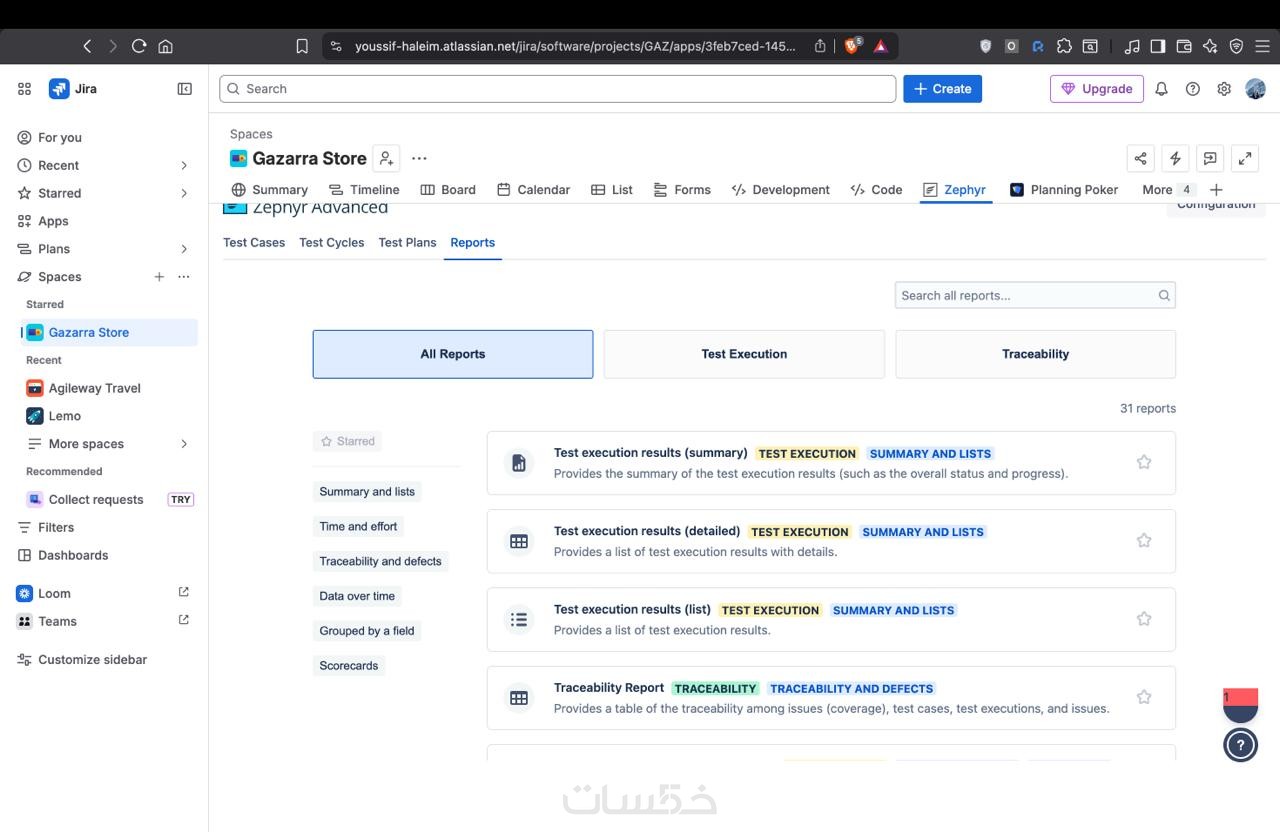Viewport: 1280px width, 832px height.
Task: Go back in the browser
Action: [x=87, y=46]
